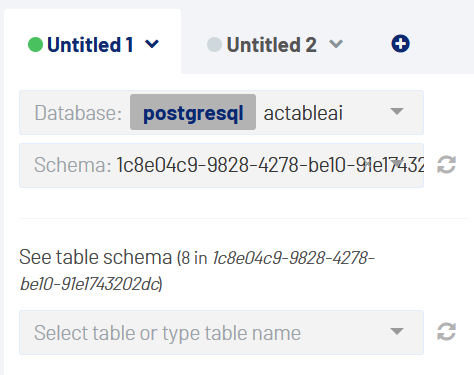This screenshot has height=375, width=474.
Task: Add a new query tab with plus icon
Action: (x=400, y=44)
